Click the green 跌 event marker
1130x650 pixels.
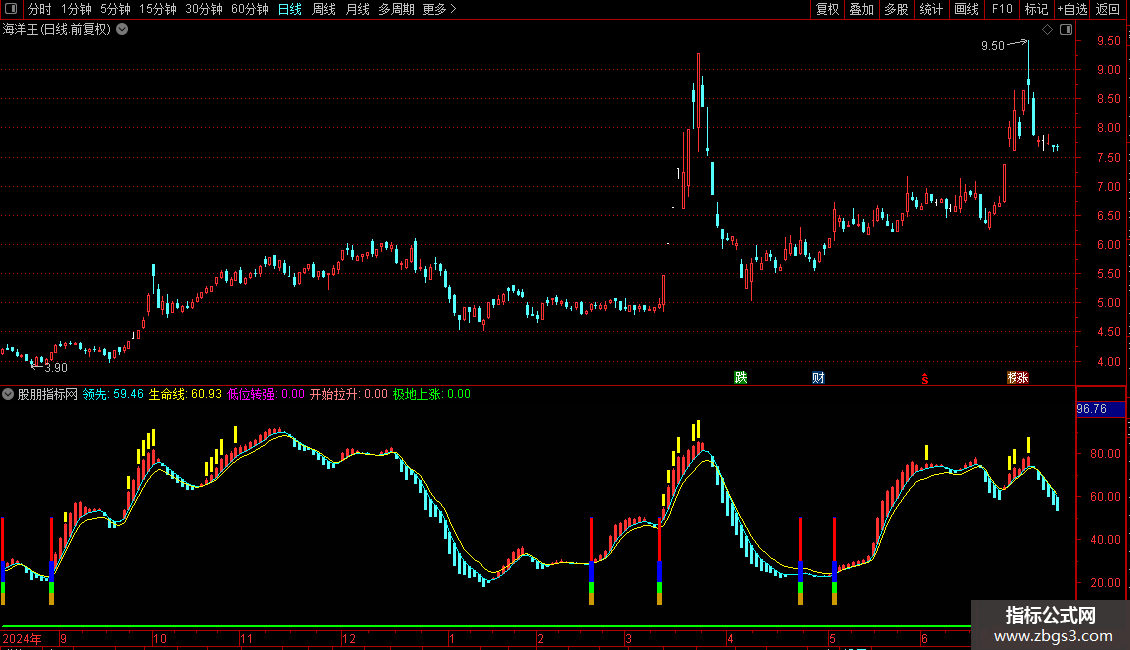pos(740,378)
